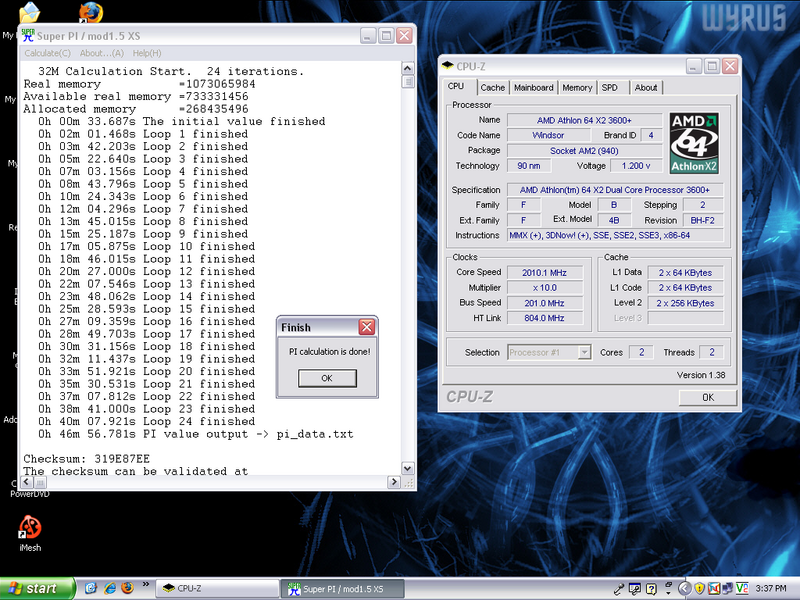Viewport: 800px width, 600px height.
Task: Click the PowerDVD desktop icon label
Action: (x=30, y=494)
